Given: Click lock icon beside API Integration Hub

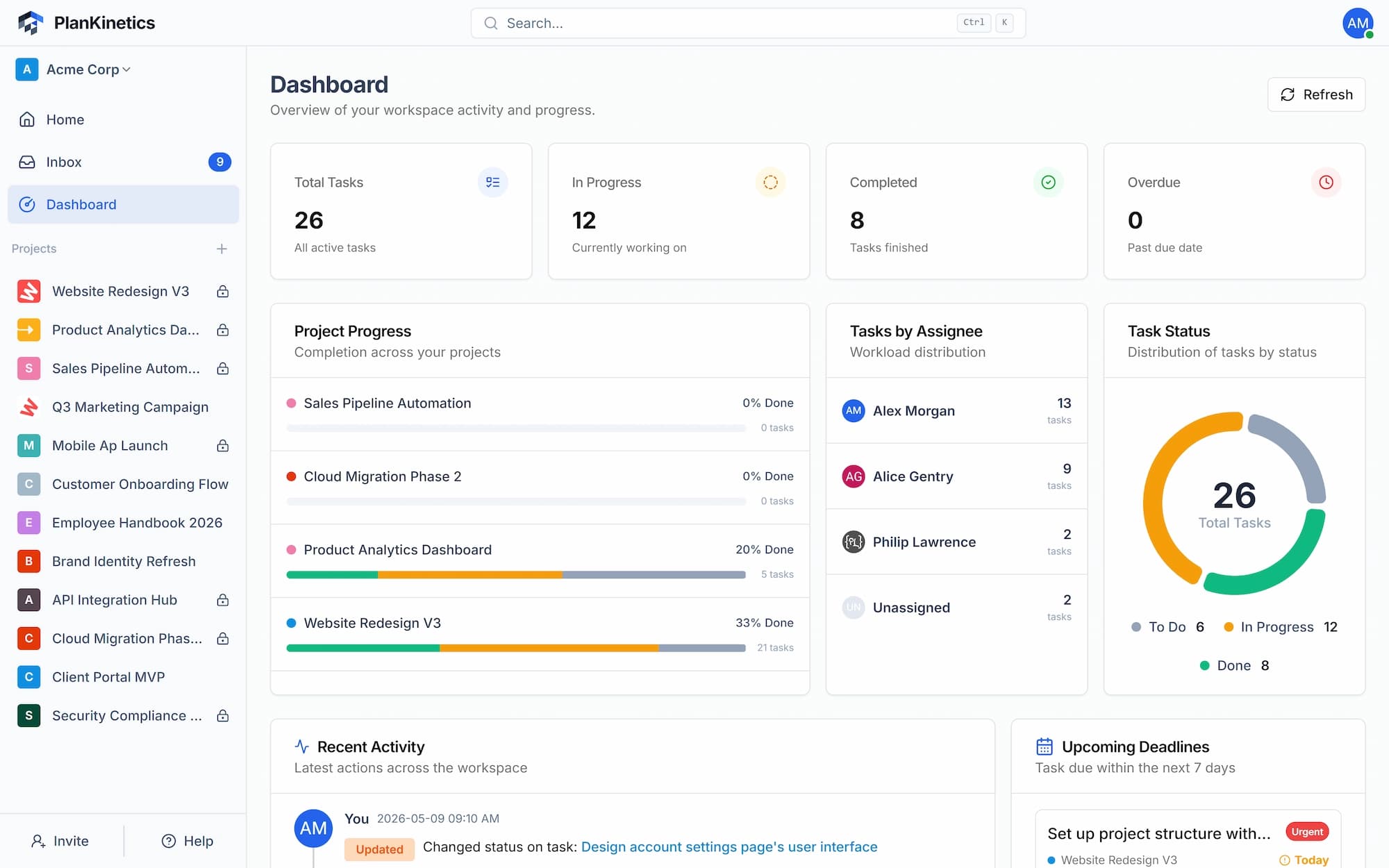Looking at the screenshot, I should pyautogui.click(x=222, y=600).
